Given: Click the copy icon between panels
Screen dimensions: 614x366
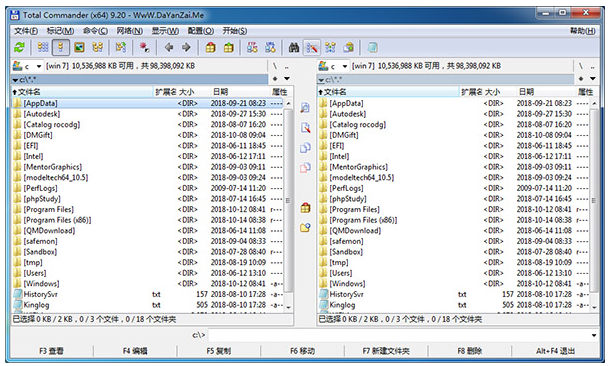Looking at the screenshot, I should point(305,148).
